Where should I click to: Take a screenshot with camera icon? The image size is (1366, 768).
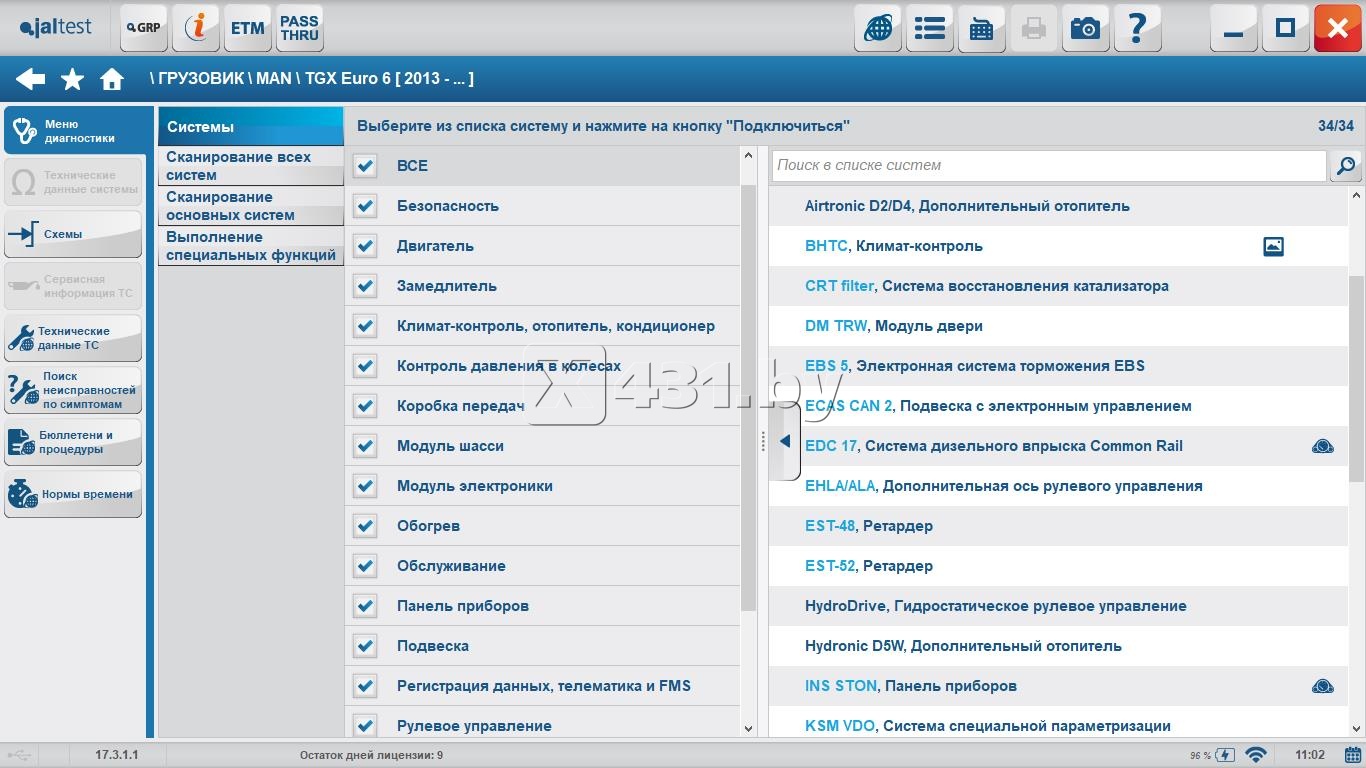point(1085,29)
